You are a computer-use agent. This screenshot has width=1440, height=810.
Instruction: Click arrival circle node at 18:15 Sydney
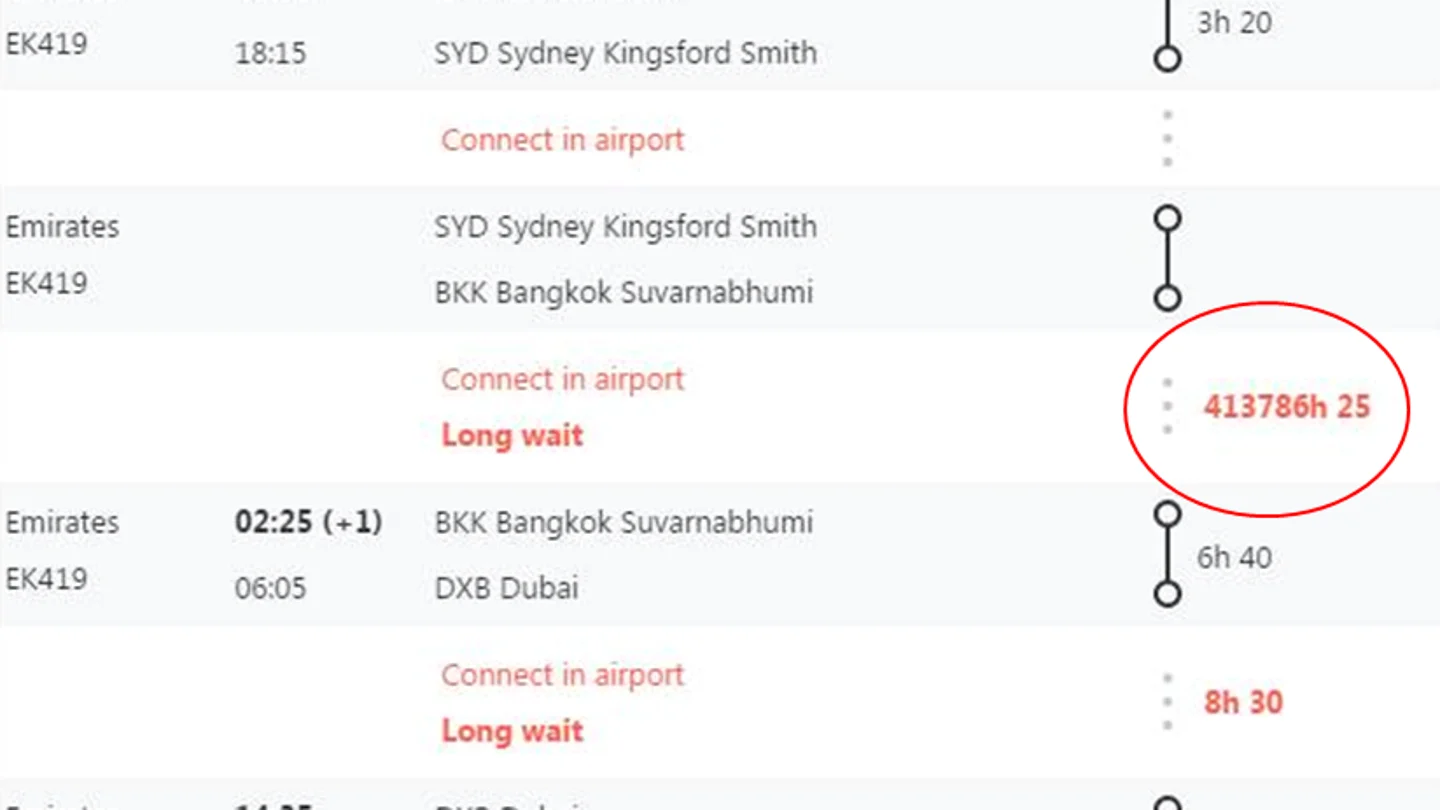[1167, 58]
